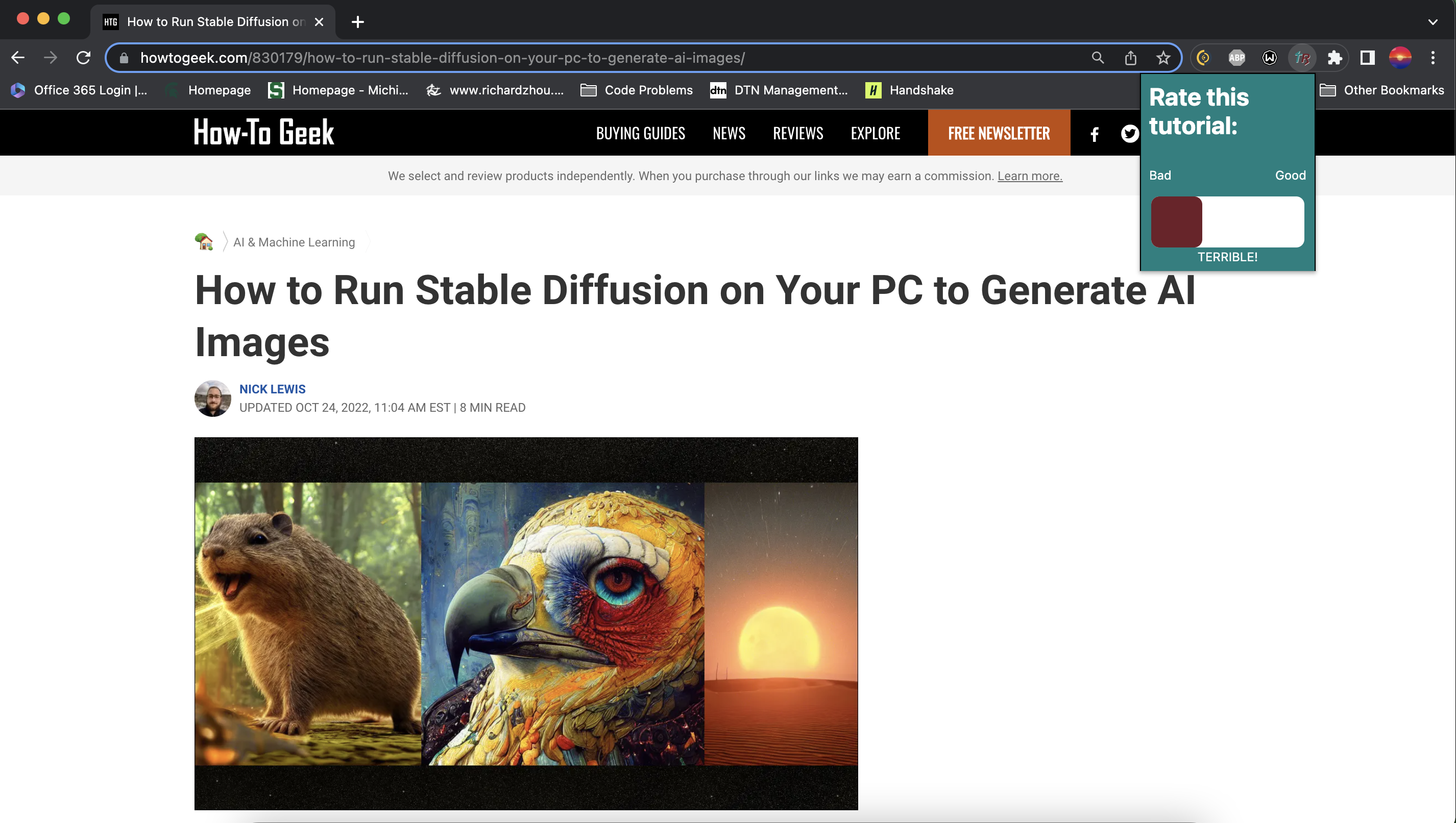The width and height of the screenshot is (1456, 823).
Task: Click the article hero image
Action: 526,623
